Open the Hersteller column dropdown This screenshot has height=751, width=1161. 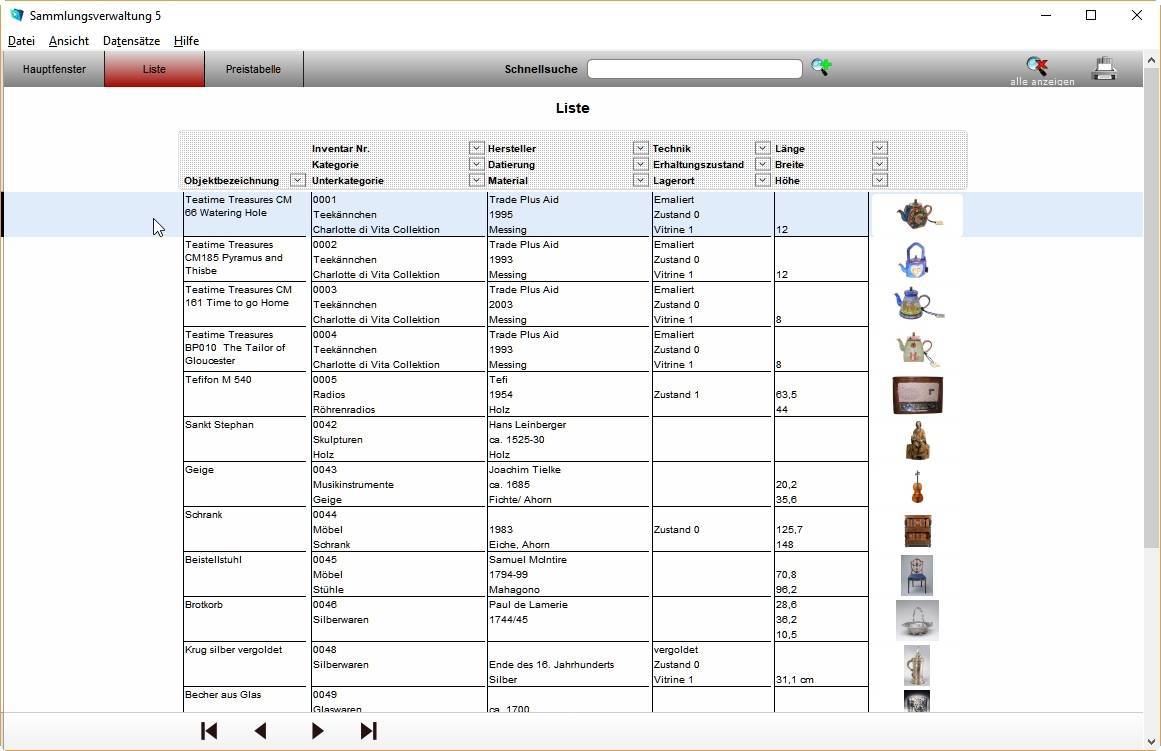pyautogui.click(x=640, y=148)
